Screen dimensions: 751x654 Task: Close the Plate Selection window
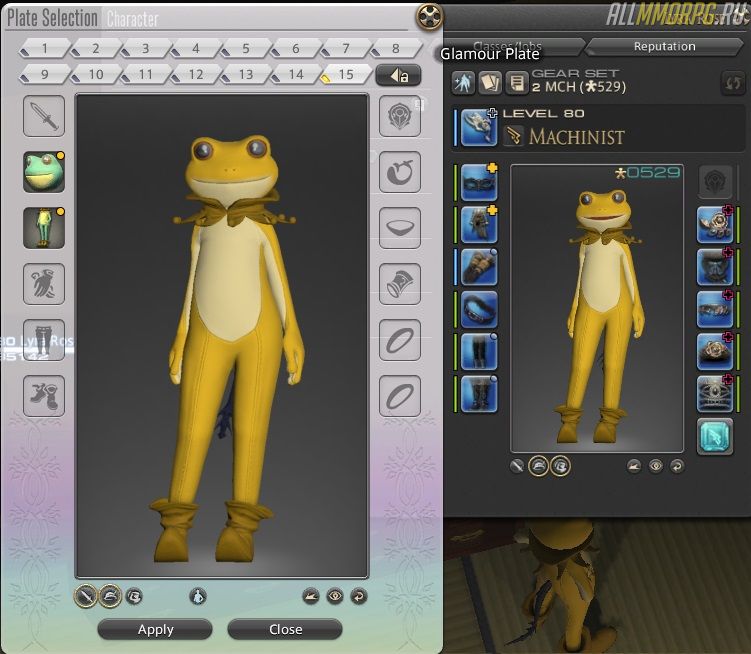(x=285, y=629)
